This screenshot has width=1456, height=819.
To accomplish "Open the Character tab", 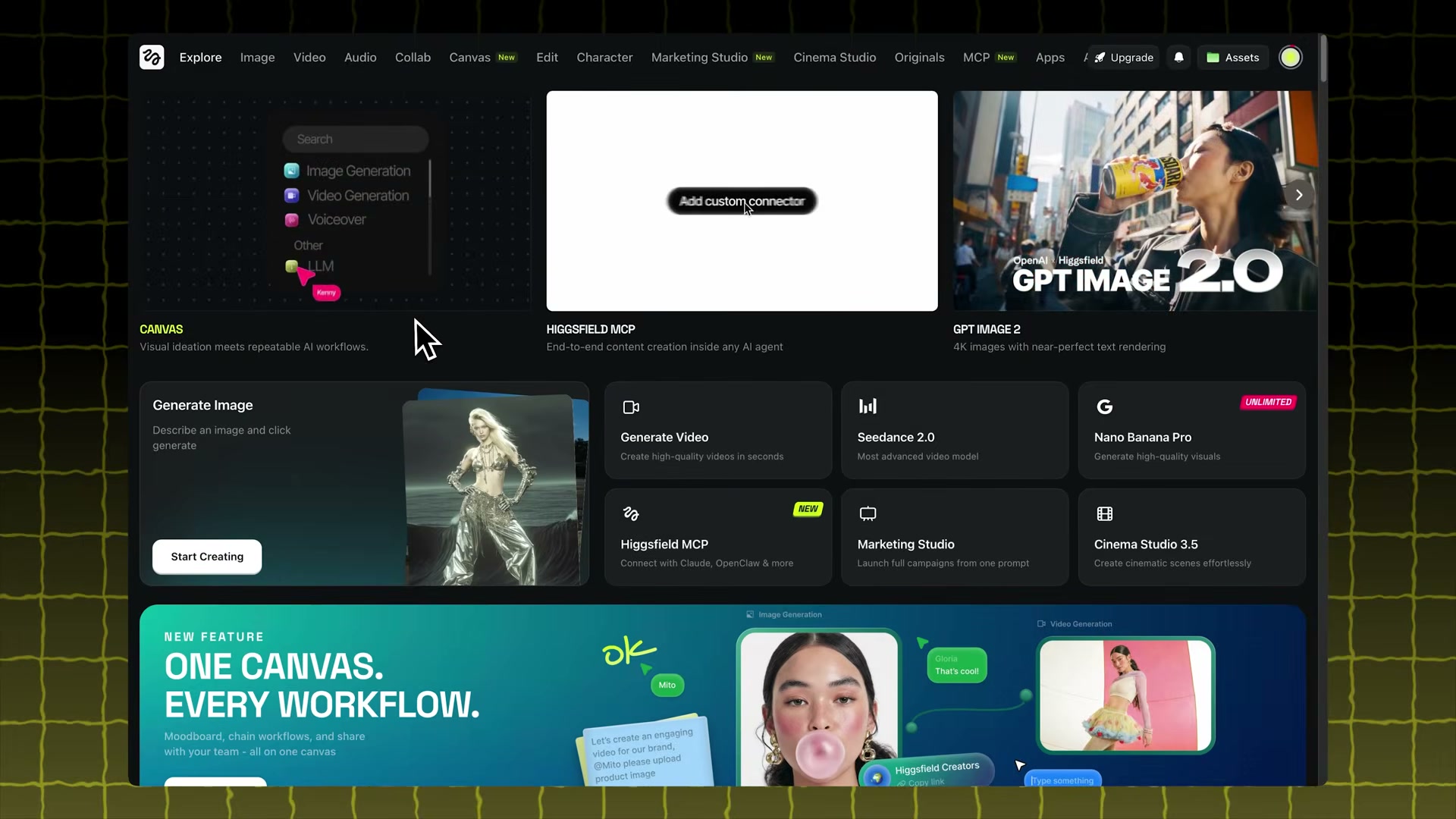I will pos(604,58).
